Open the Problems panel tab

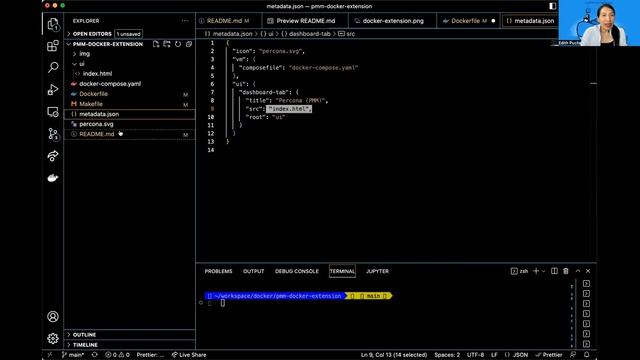coord(218,271)
